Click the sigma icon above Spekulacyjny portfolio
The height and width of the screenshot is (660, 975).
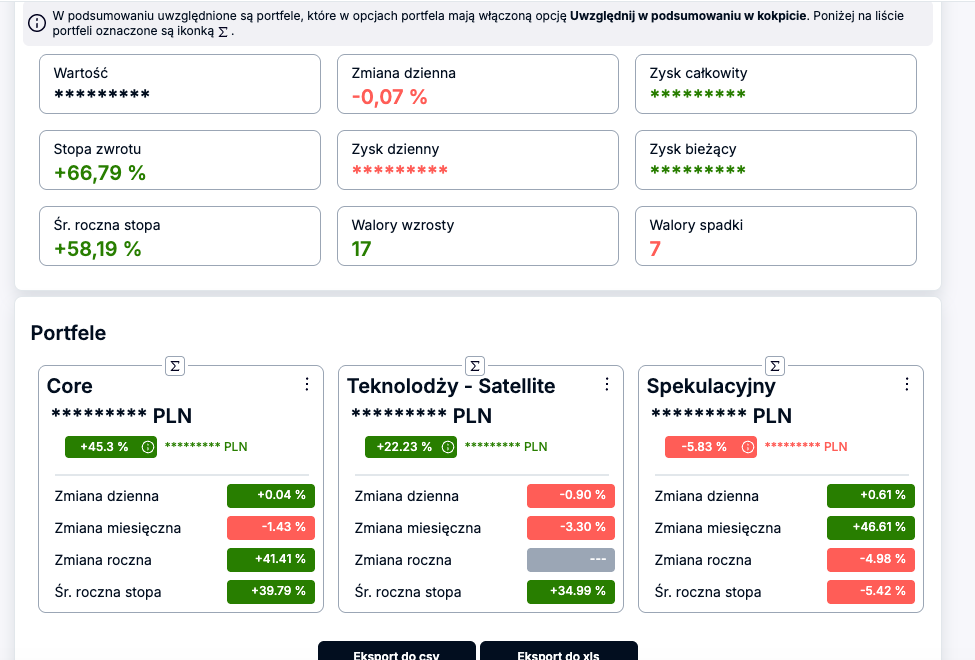(775, 366)
